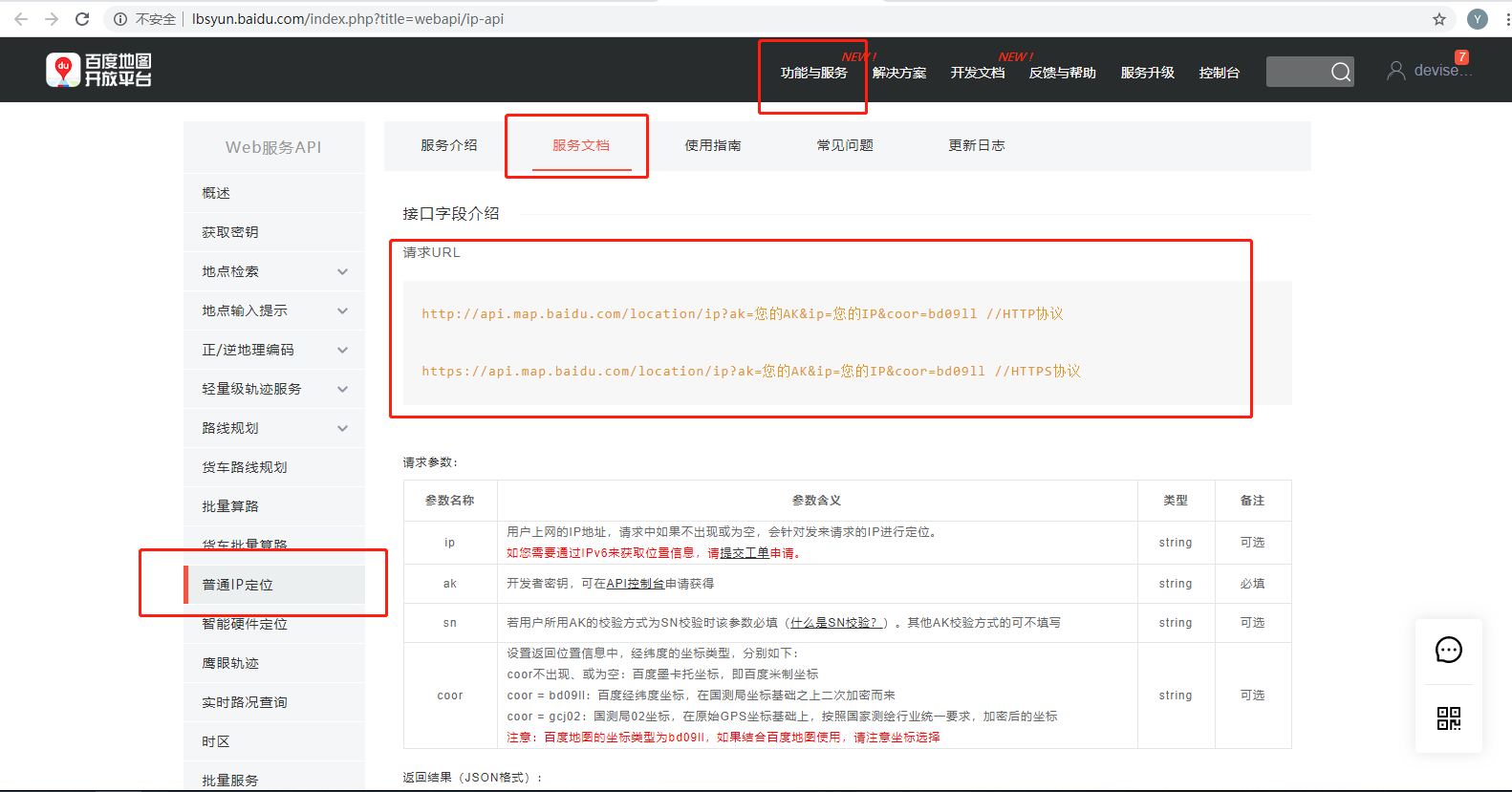Switch to the 更新日志 tab
The image size is (1512, 792).
point(977,145)
